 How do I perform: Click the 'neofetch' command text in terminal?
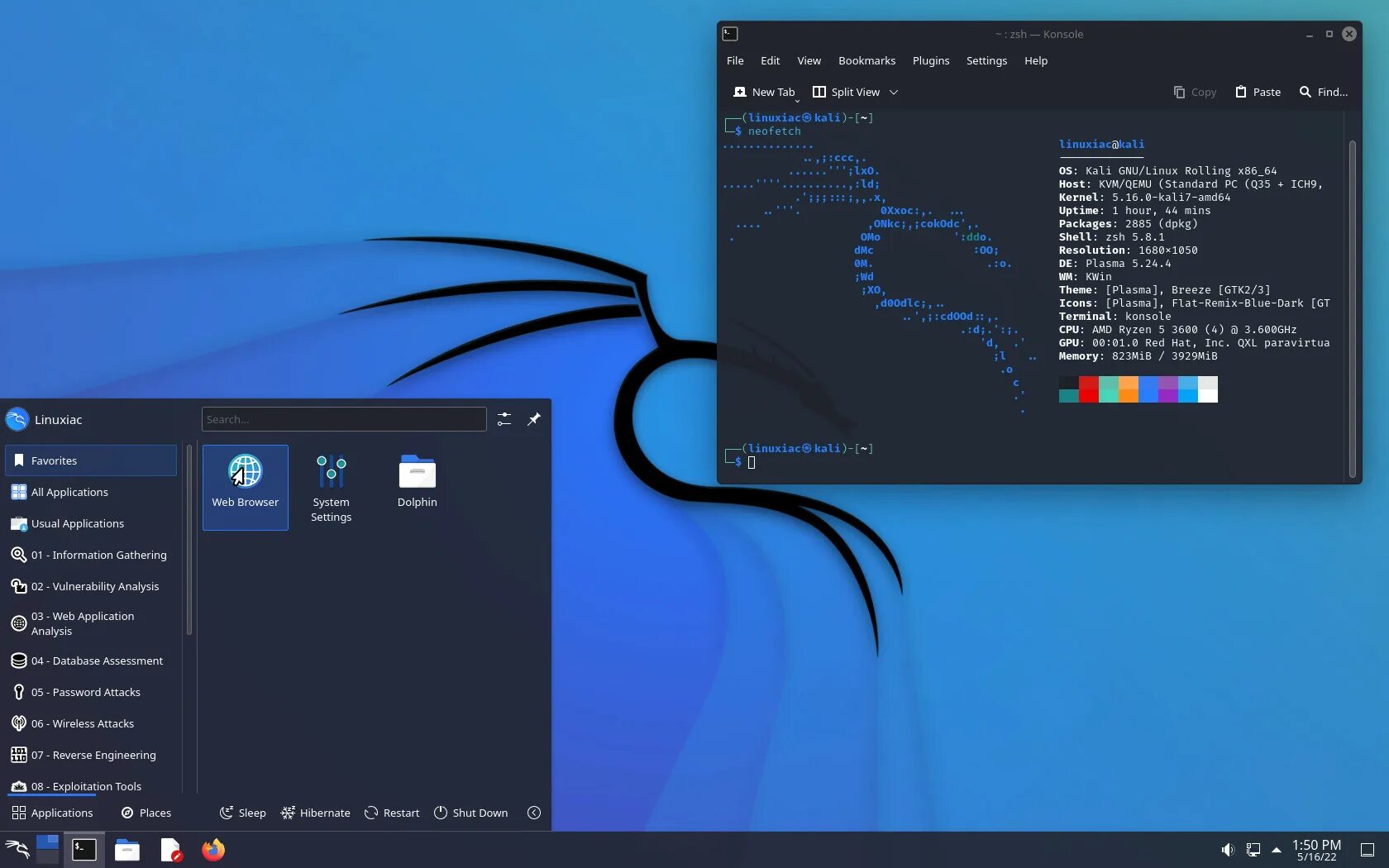(x=775, y=131)
